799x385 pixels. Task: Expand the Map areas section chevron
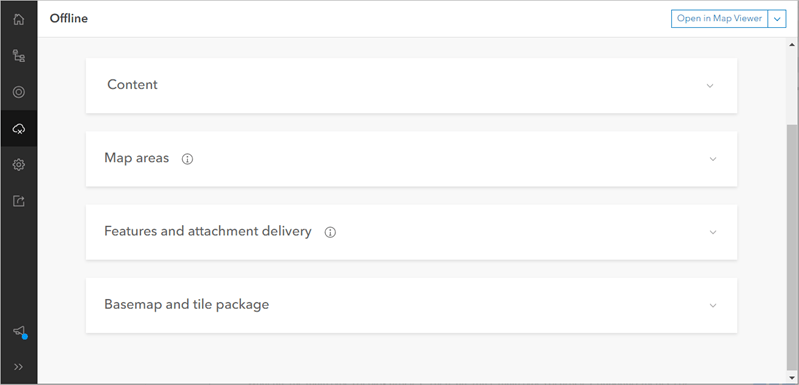pos(713,159)
